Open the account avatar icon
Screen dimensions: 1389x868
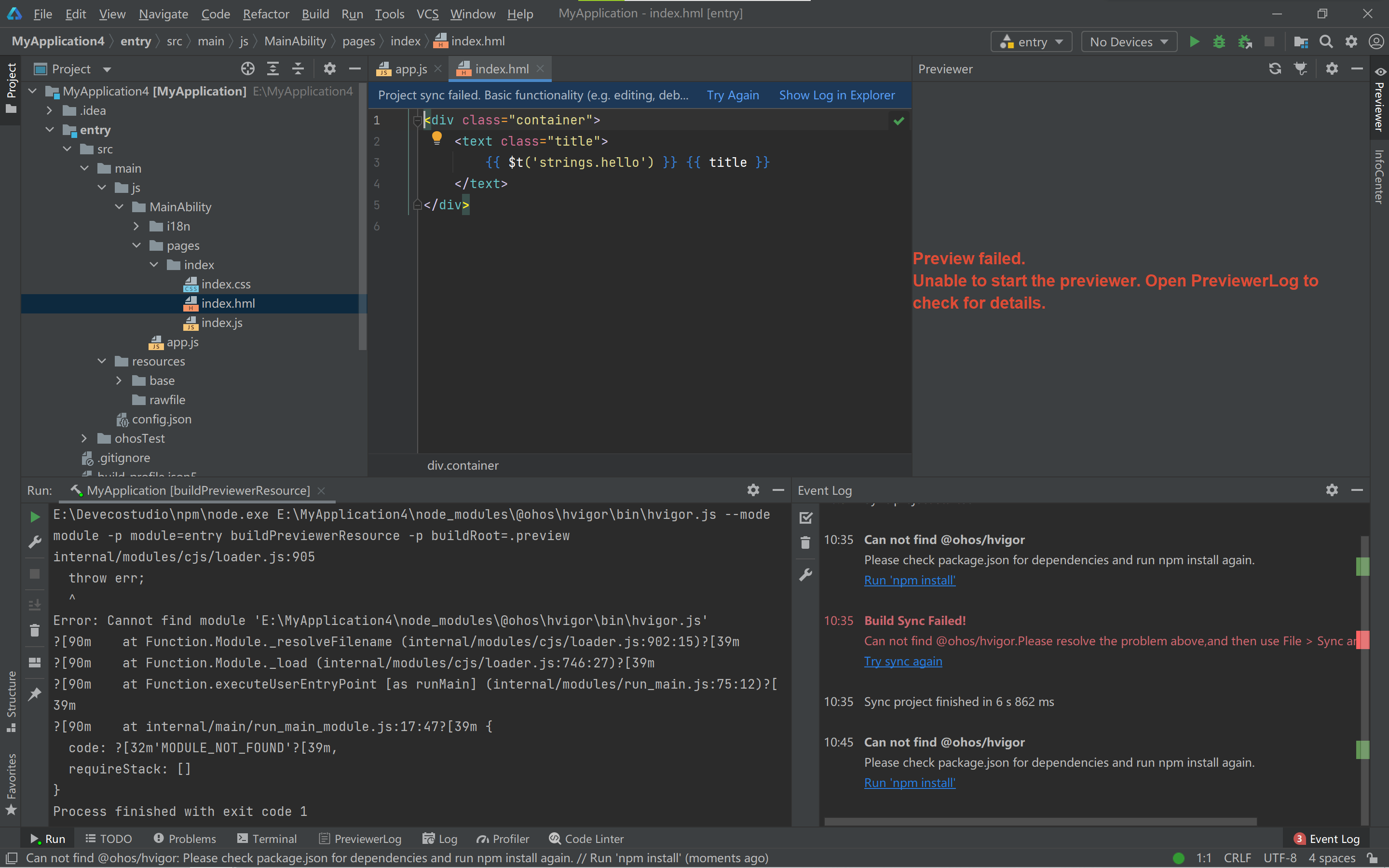tap(1376, 42)
